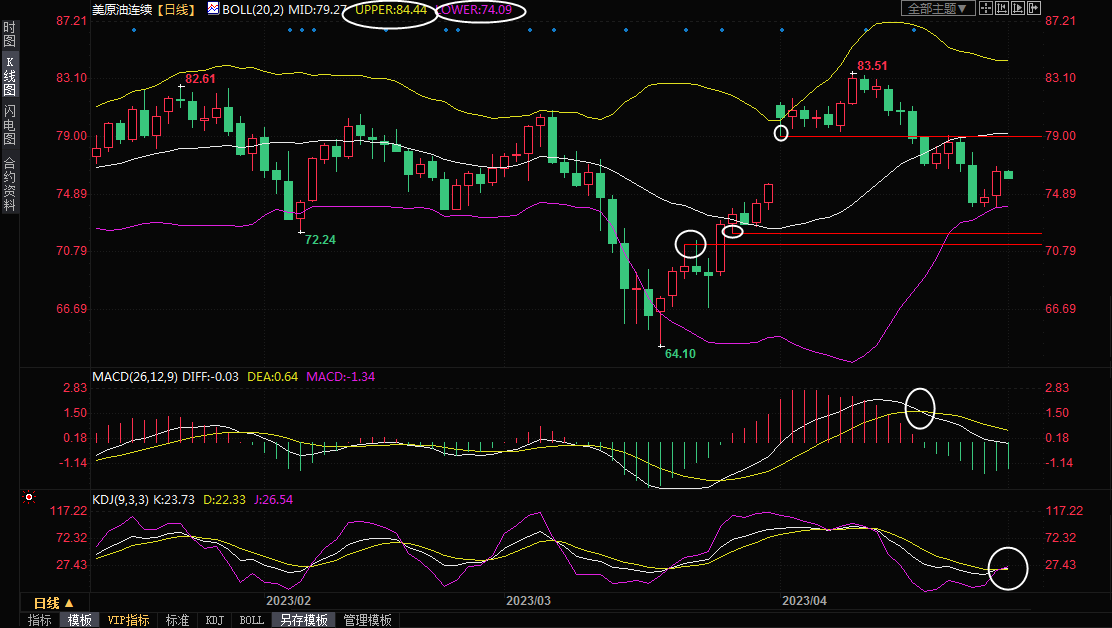
Task: Click the VIP指标 template option
Action: [x=129, y=620]
